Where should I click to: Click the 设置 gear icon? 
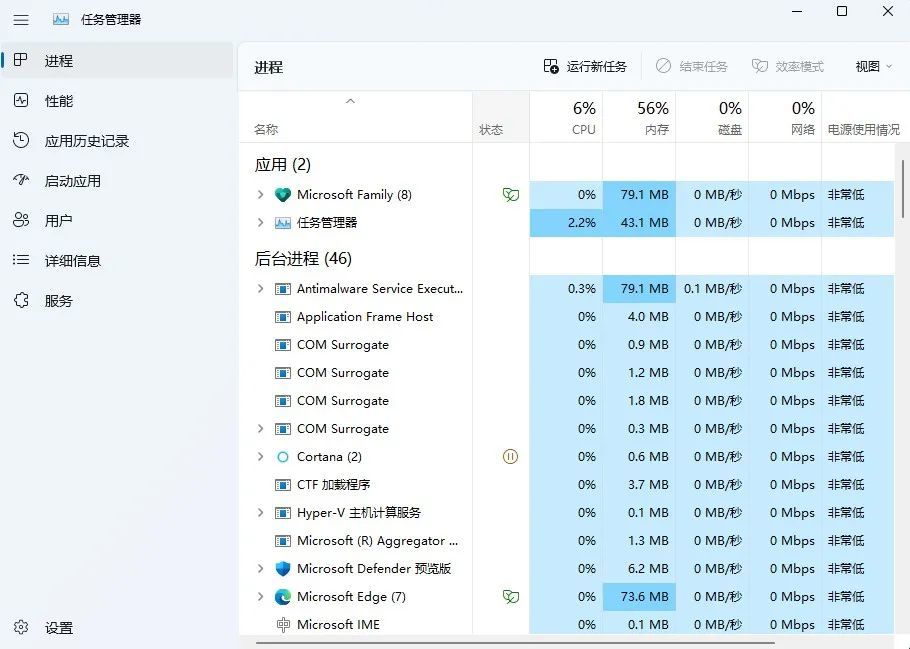pyautogui.click(x=21, y=627)
